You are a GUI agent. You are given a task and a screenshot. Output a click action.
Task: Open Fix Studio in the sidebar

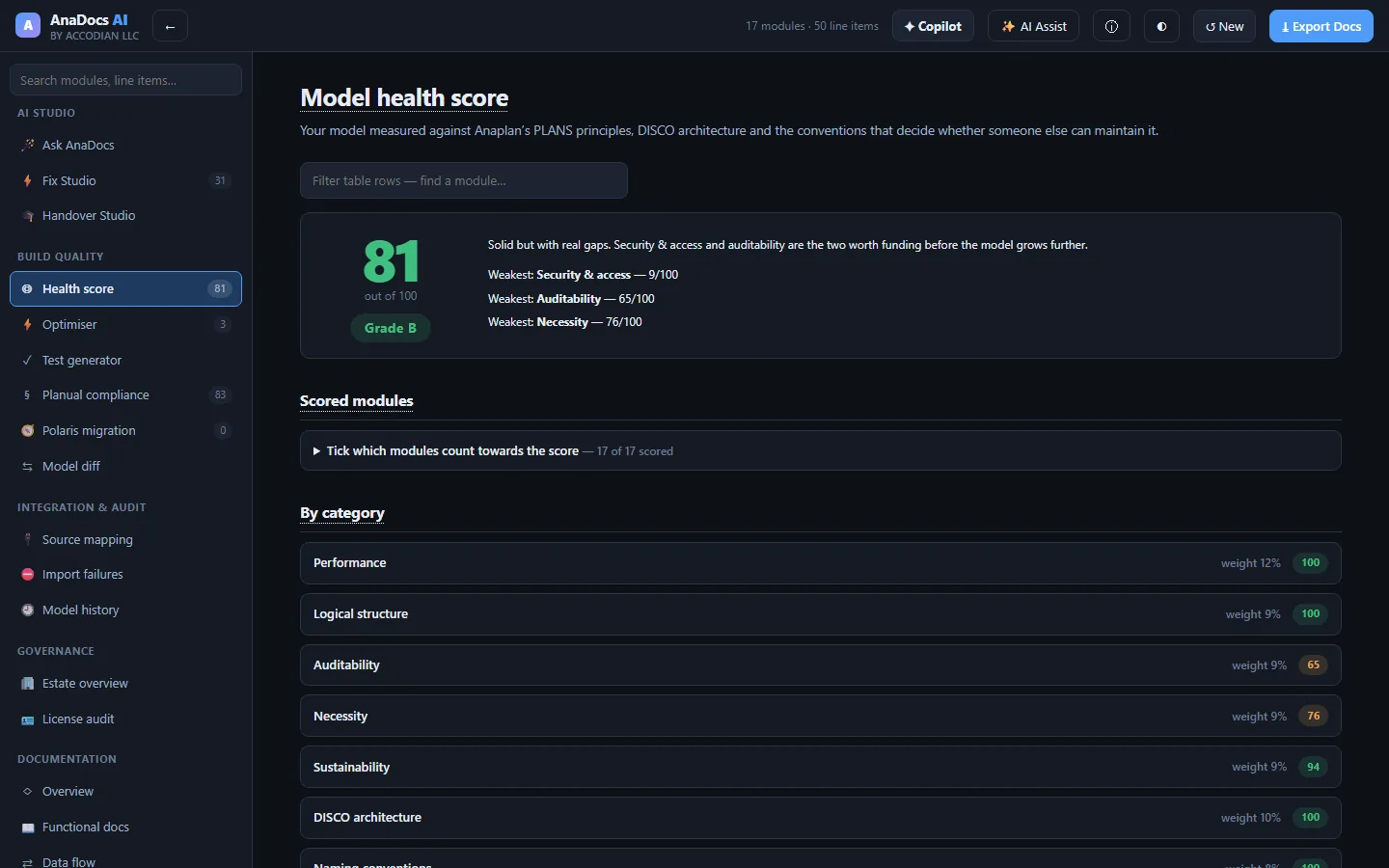click(x=125, y=180)
